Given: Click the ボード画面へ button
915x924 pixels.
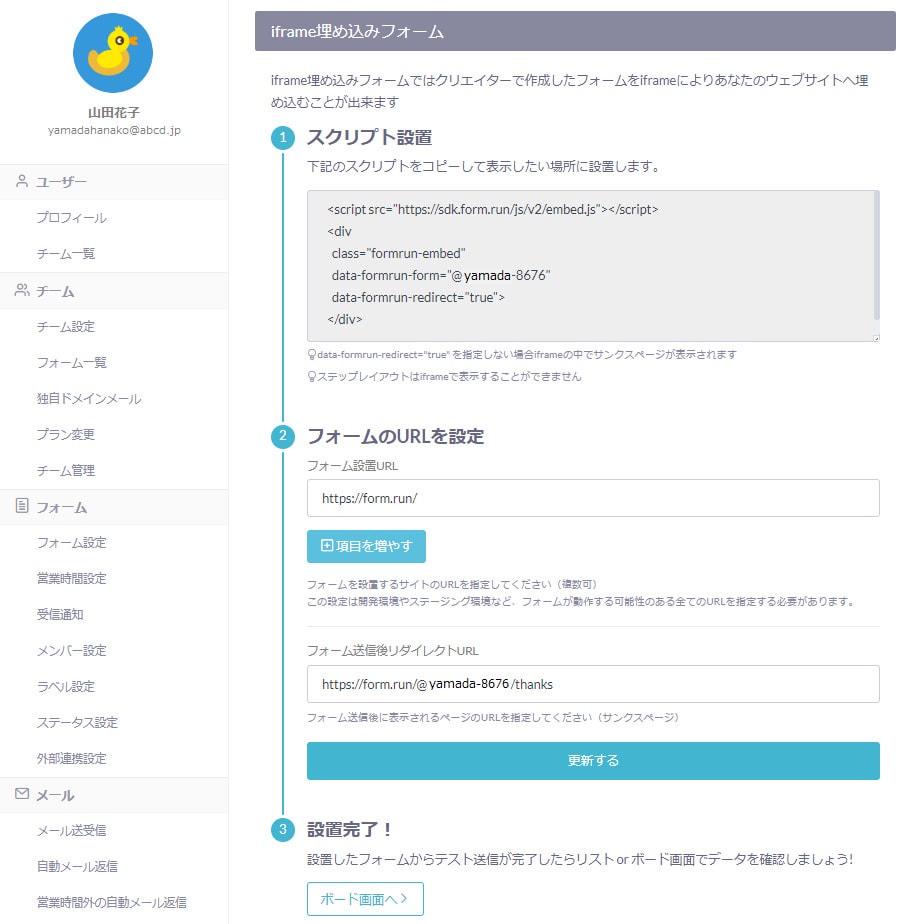Looking at the screenshot, I should point(365,899).
